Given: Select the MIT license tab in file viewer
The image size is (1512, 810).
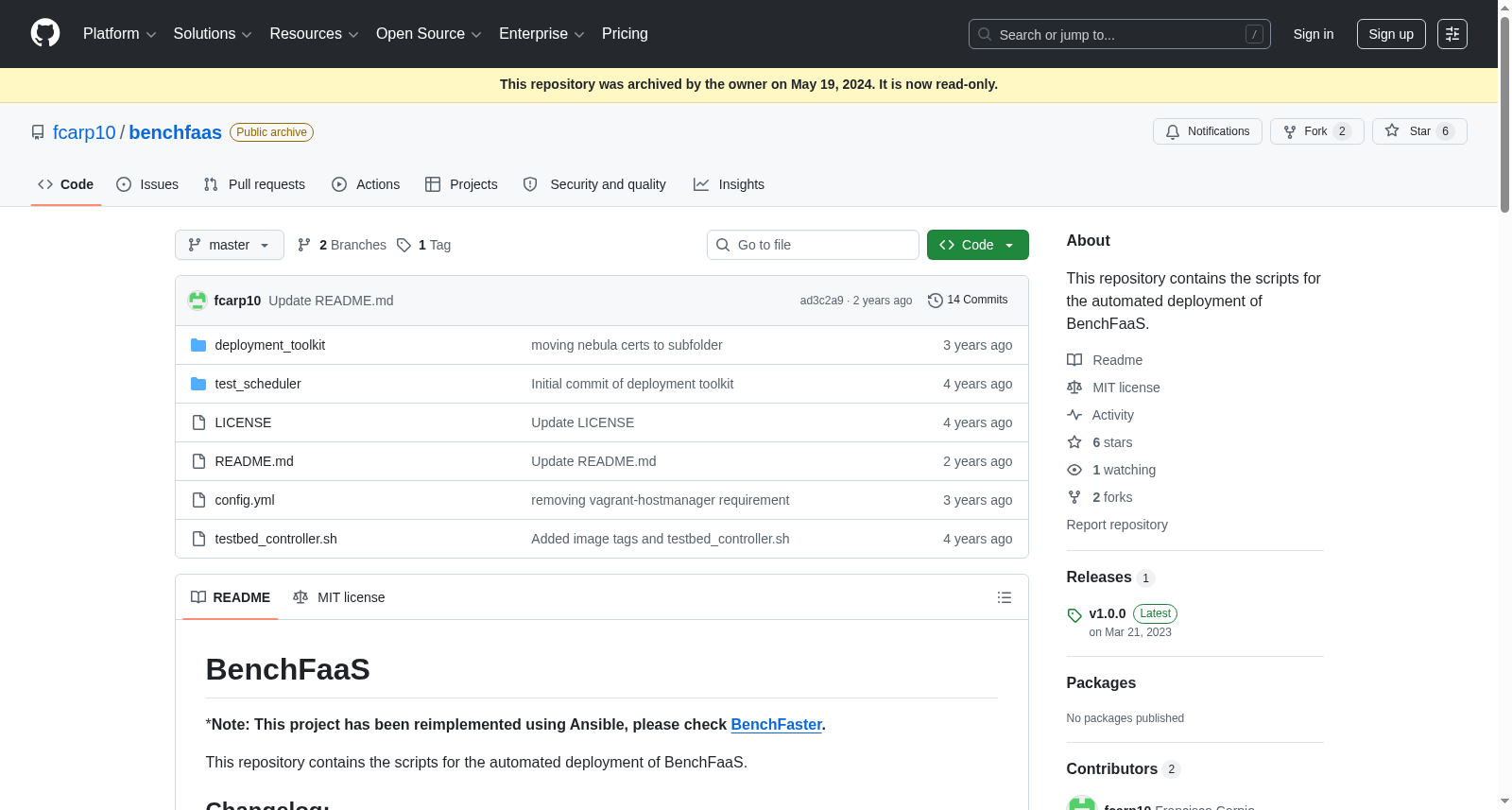Looking at the screenshot, I should (x=339, y=597).
